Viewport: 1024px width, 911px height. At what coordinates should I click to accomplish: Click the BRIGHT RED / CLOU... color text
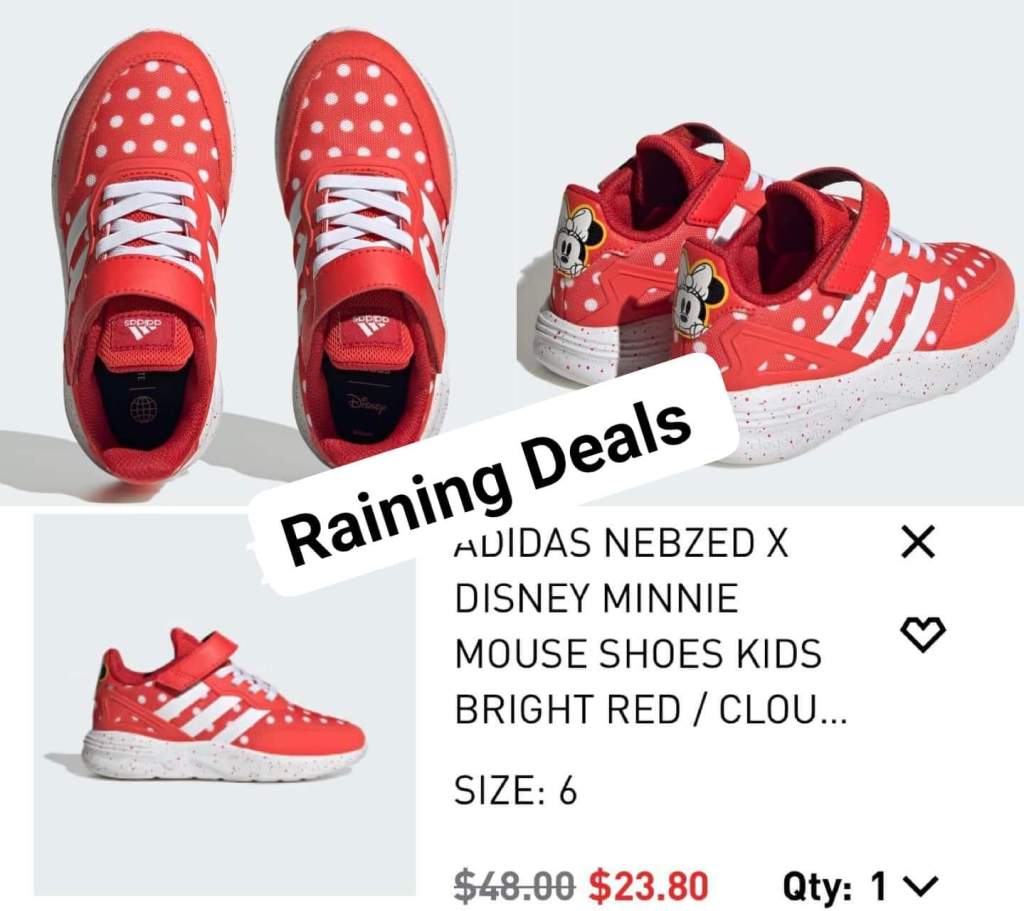650,709
